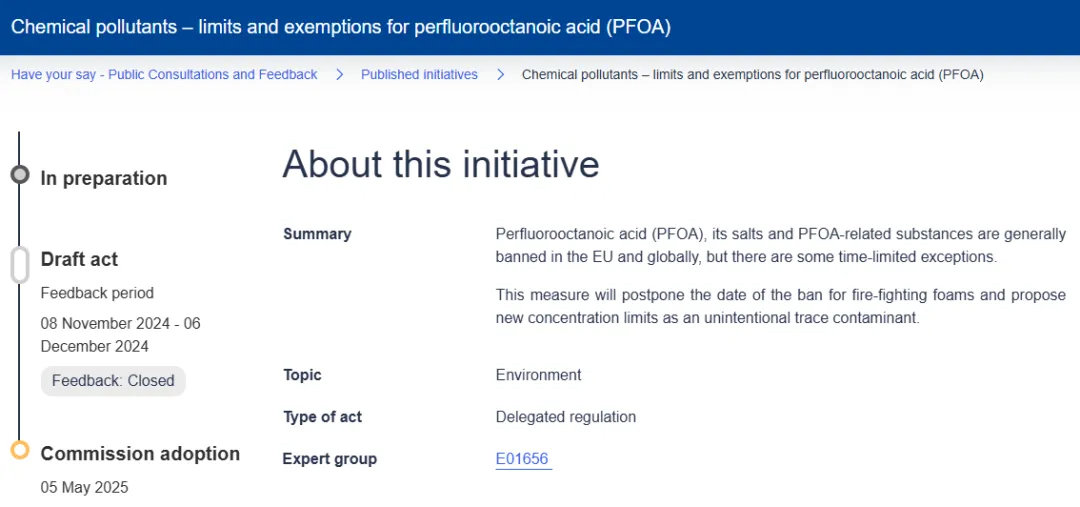Click summary paragraph about fire-fighting foams

click(x=780, y=306)
